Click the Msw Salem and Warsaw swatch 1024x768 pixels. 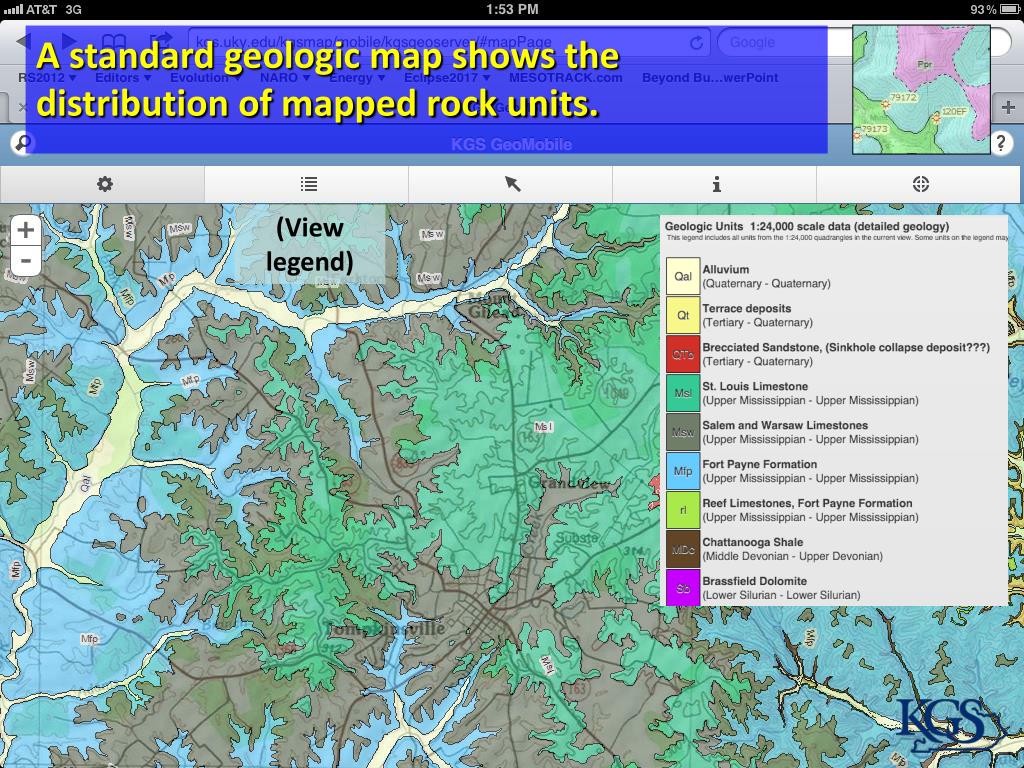(683, 432)
